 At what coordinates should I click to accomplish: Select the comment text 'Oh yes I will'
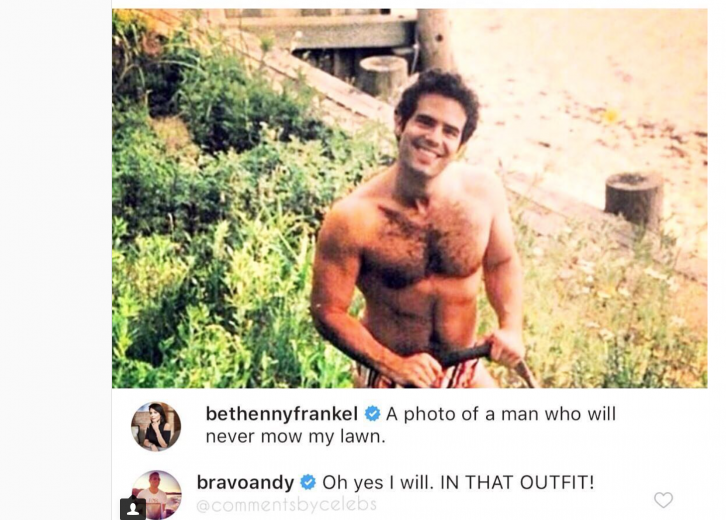click(378, 482)
